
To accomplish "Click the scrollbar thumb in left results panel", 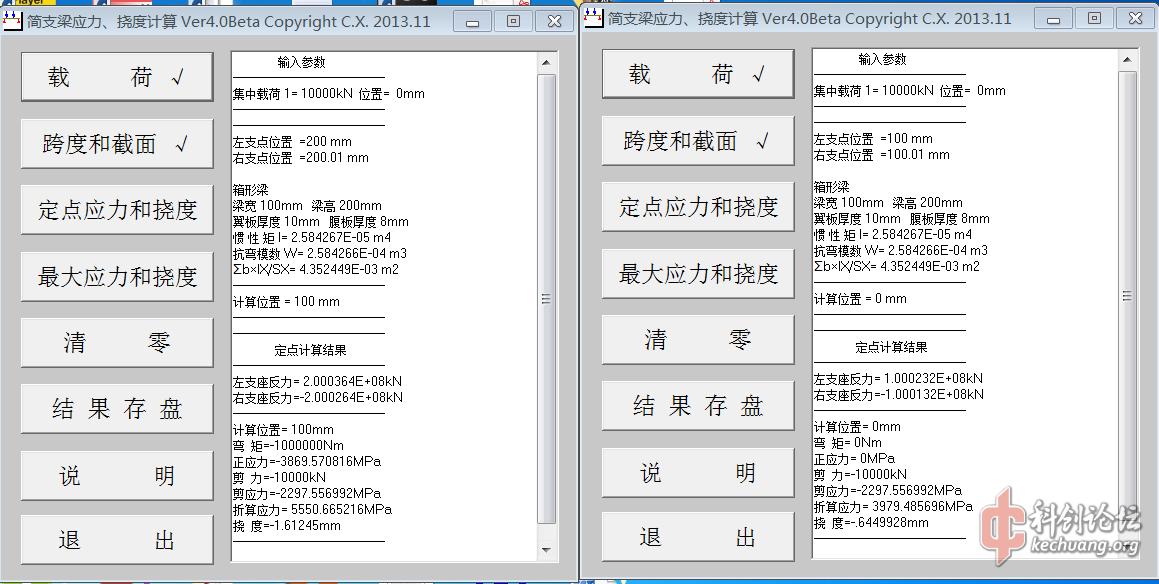I will (546, 298).
